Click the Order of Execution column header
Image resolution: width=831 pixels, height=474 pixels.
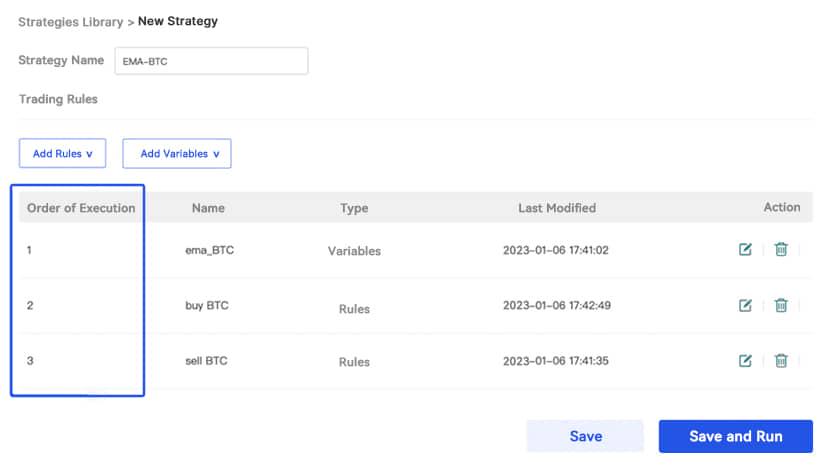pyautogui.click(x=81, y=208)
